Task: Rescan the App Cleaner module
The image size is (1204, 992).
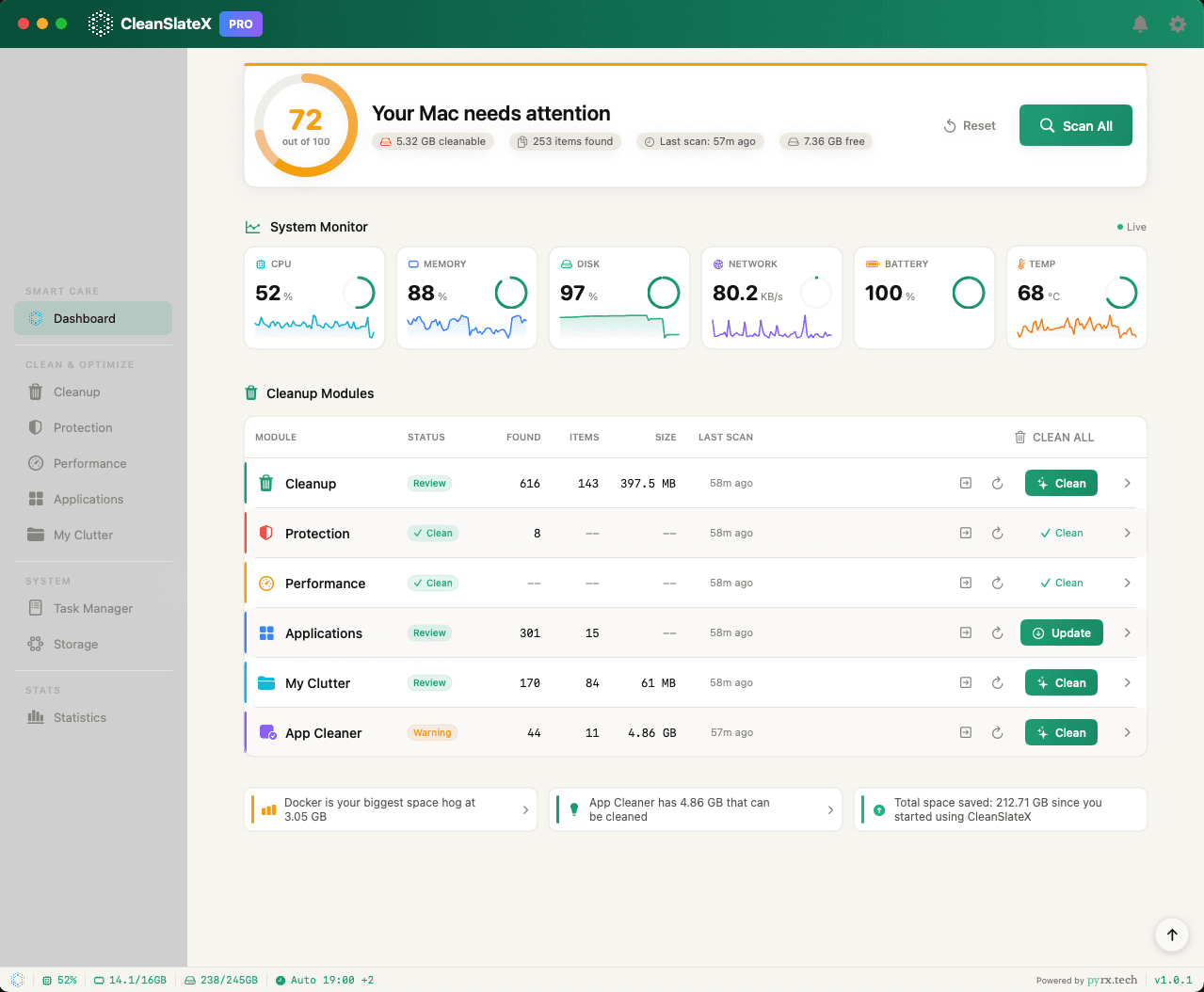Action: [997, 733]
